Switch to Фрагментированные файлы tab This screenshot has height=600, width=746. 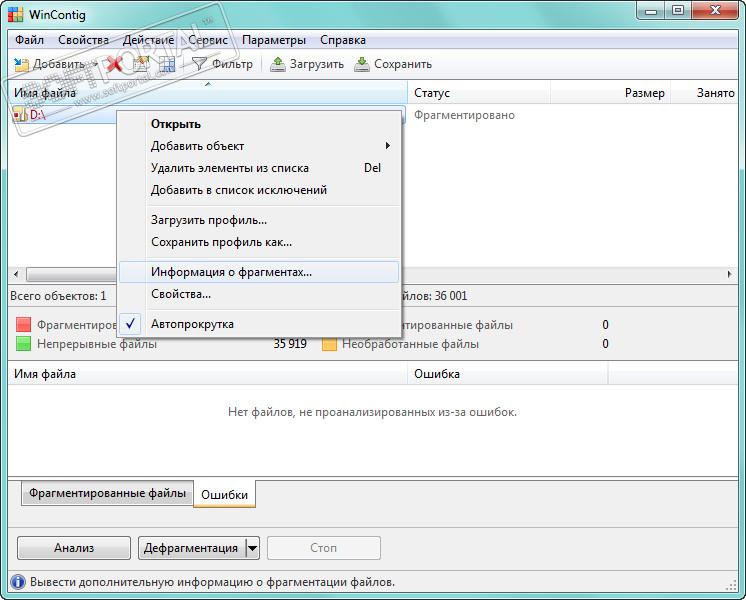click(108, 493)
